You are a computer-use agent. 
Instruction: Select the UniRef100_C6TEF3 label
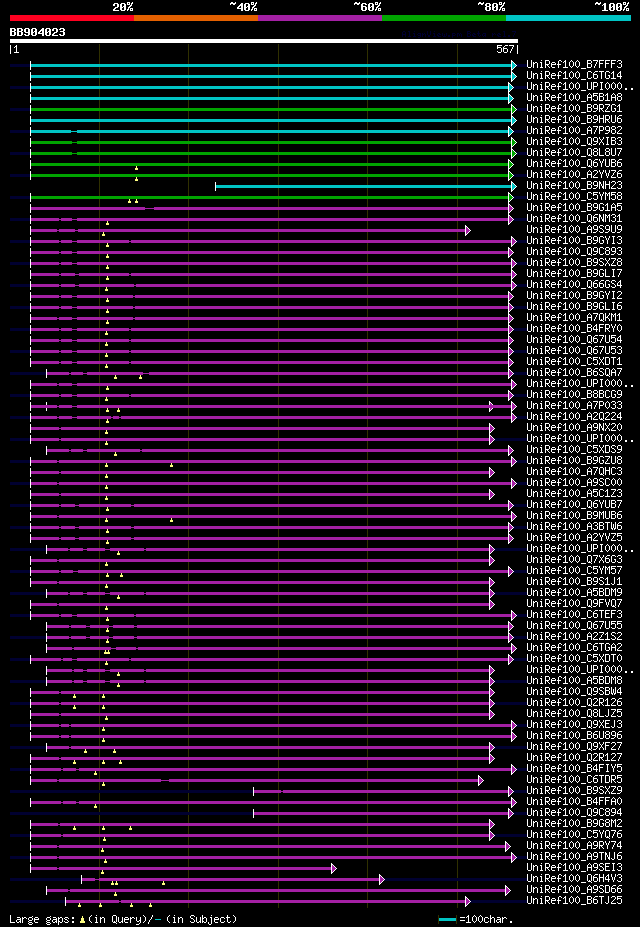tap(574, 615)
